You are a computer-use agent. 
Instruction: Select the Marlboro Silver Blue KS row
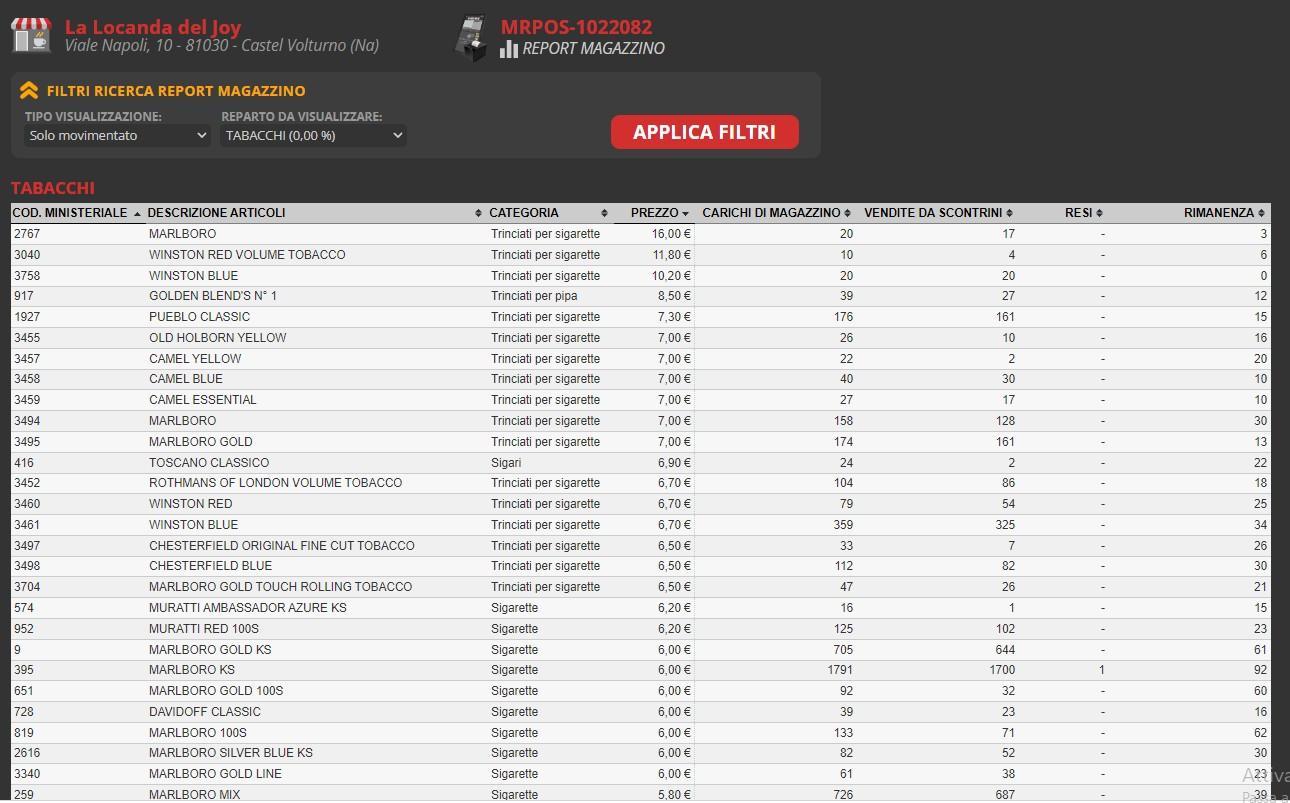point(640,753)
